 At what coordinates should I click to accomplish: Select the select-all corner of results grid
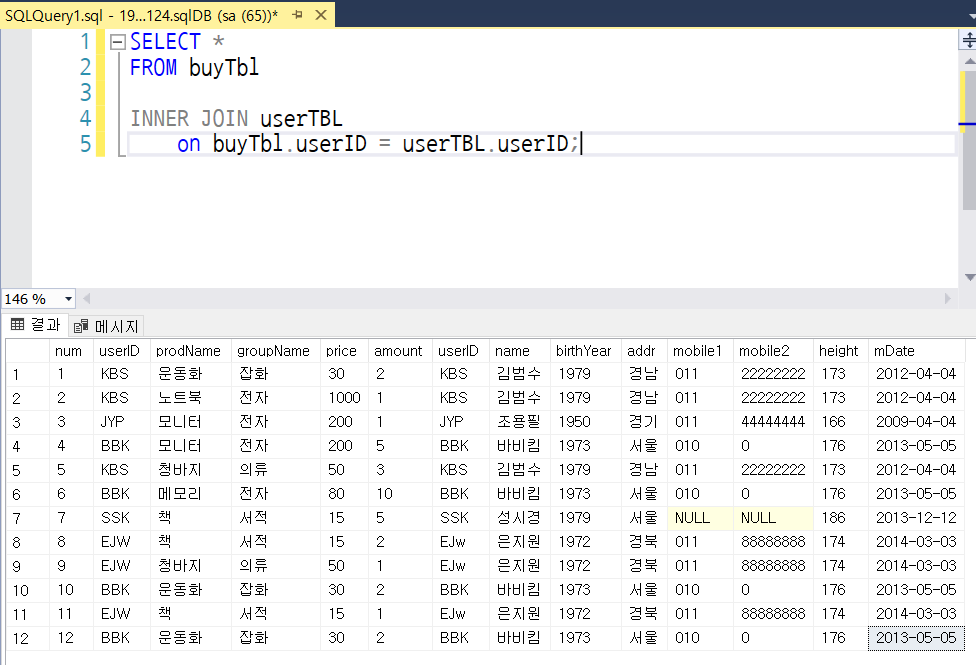point(27,351)
